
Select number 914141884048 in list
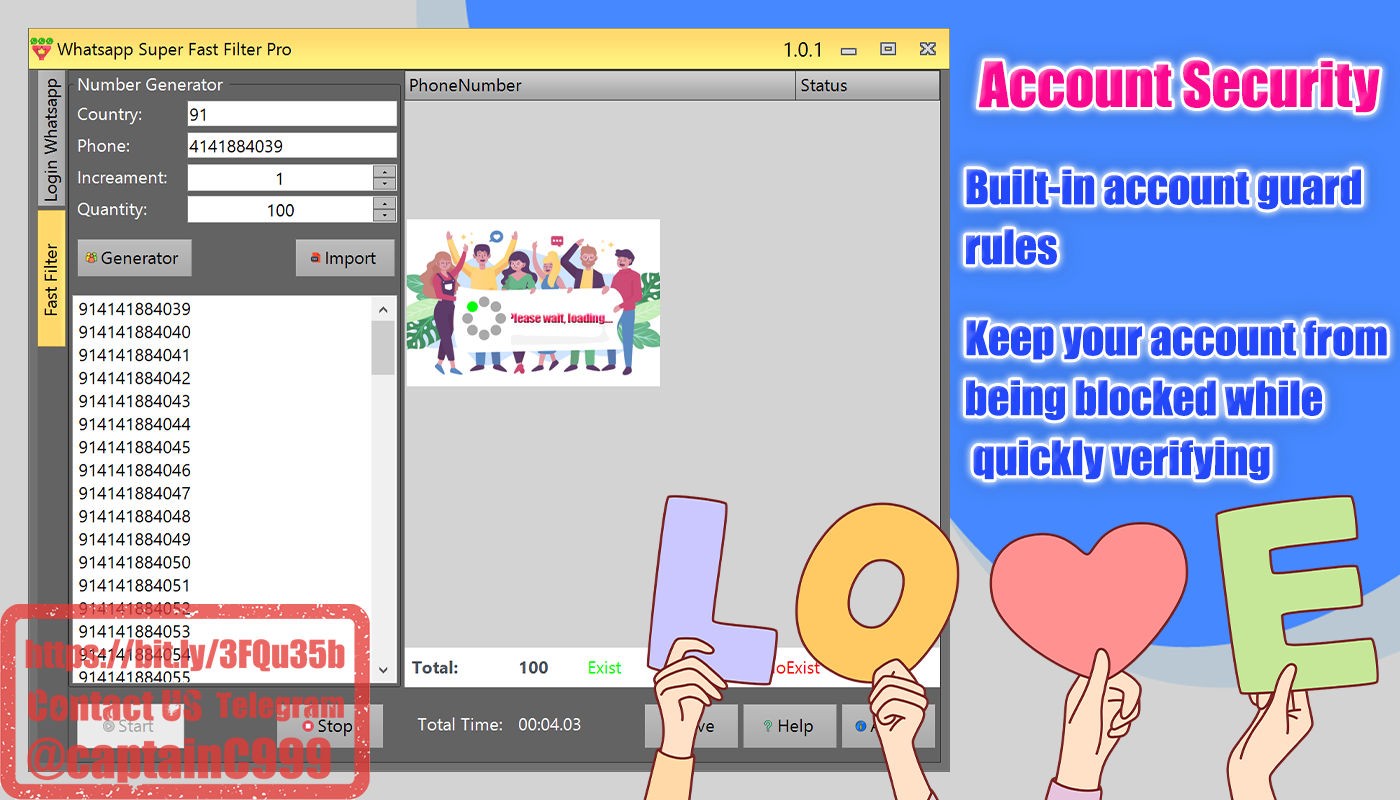tap(134, 516)
